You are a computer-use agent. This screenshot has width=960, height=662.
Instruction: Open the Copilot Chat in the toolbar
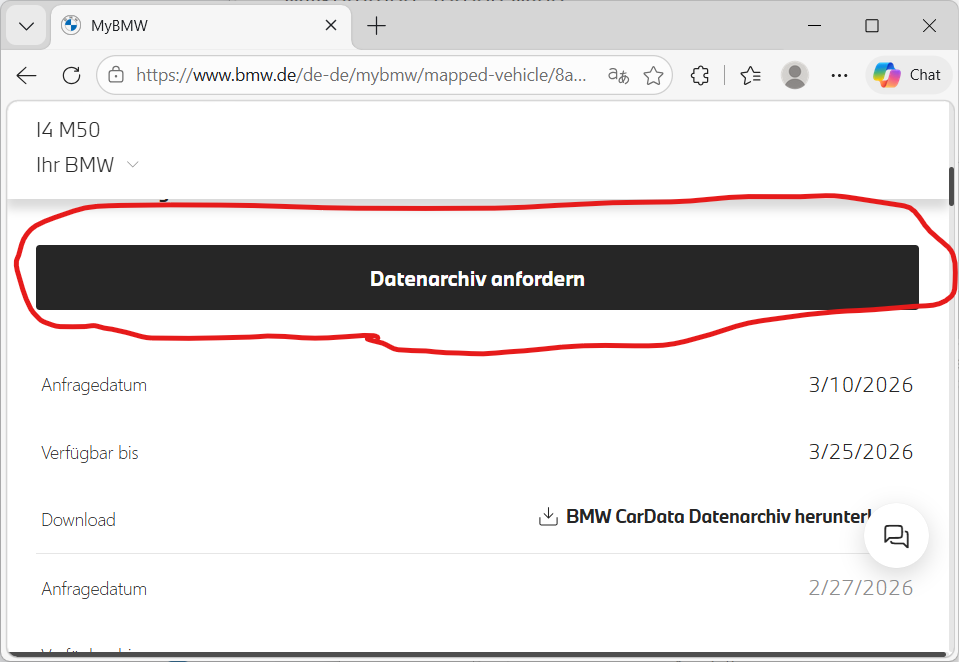[x=906, y=74]
